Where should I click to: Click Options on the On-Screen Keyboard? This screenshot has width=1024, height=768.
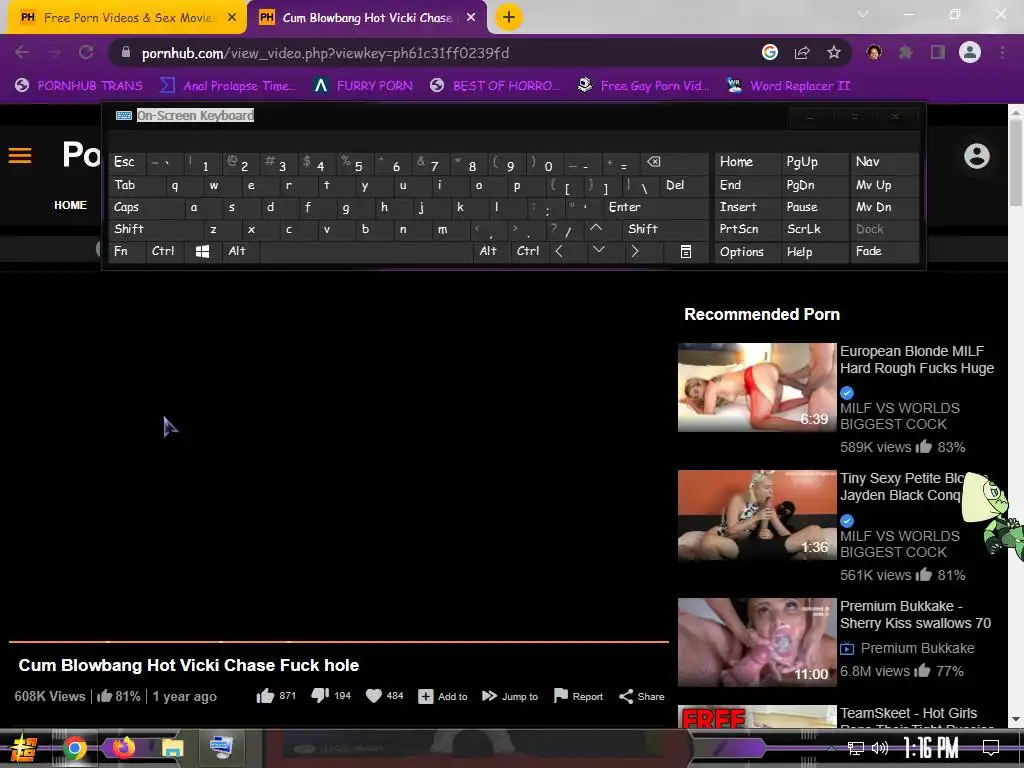[x=747, y=251]
